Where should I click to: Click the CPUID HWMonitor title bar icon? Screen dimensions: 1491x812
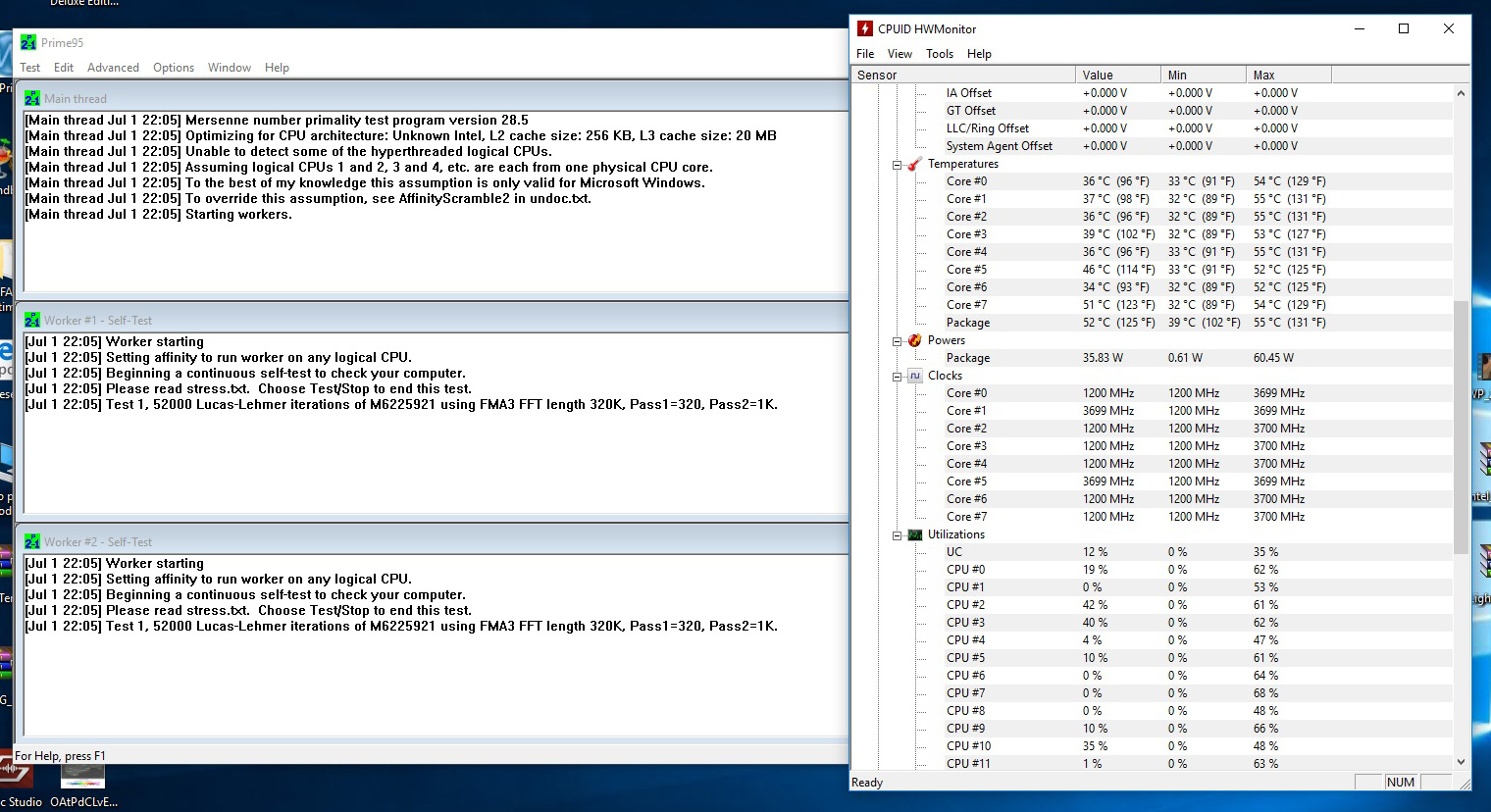[x=864, y=28]
